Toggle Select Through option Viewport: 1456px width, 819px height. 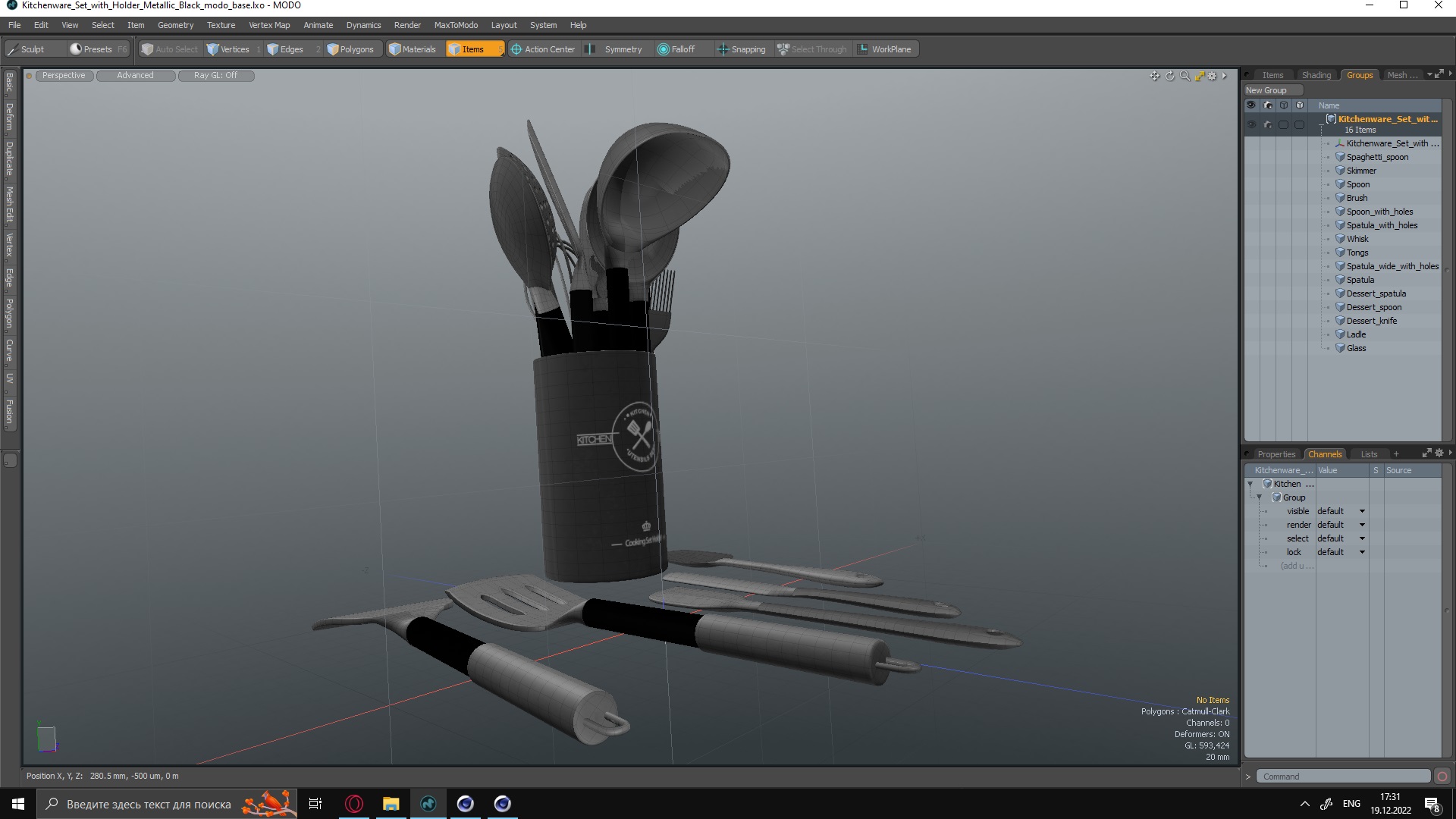(x=812, y=49)
